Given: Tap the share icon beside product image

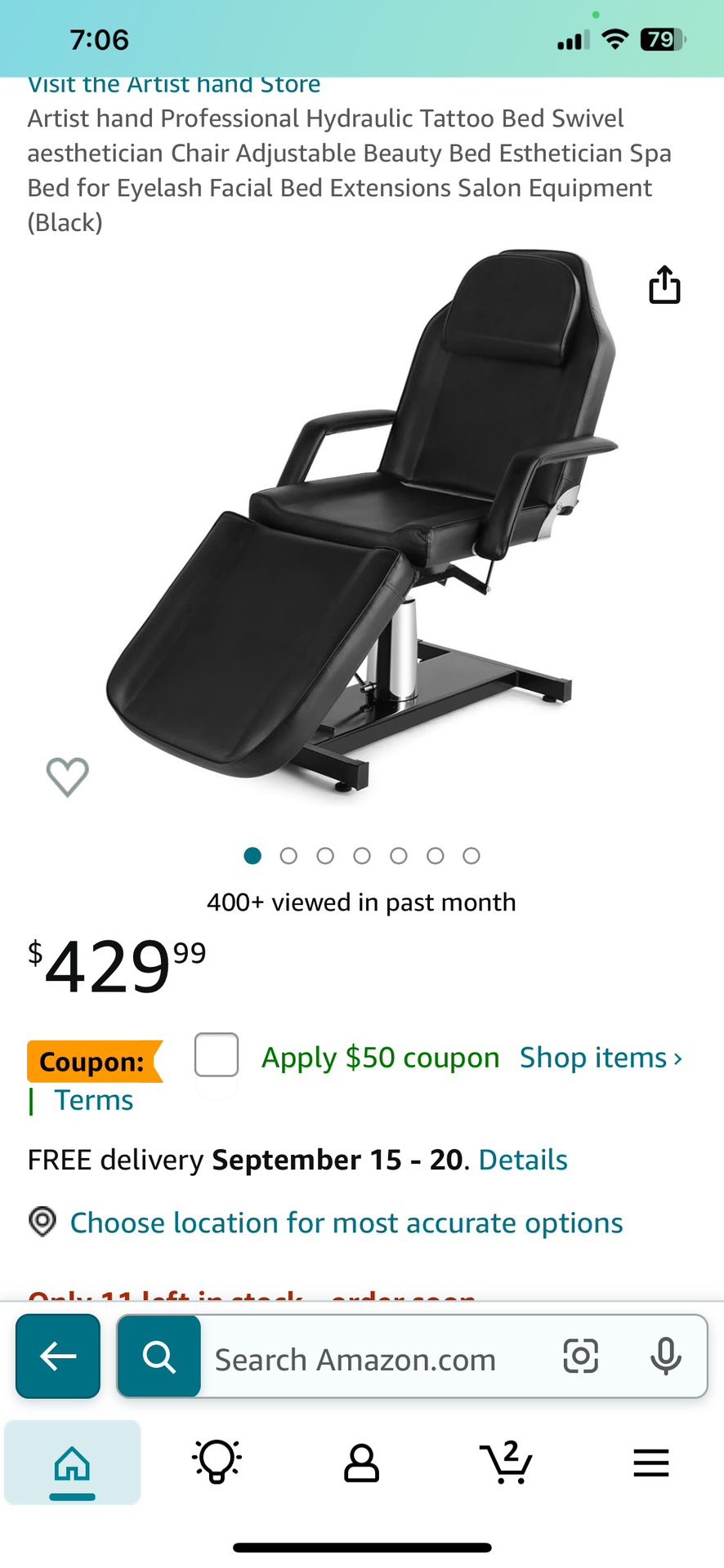Looking at the screenshot, I should coord(664,284).
